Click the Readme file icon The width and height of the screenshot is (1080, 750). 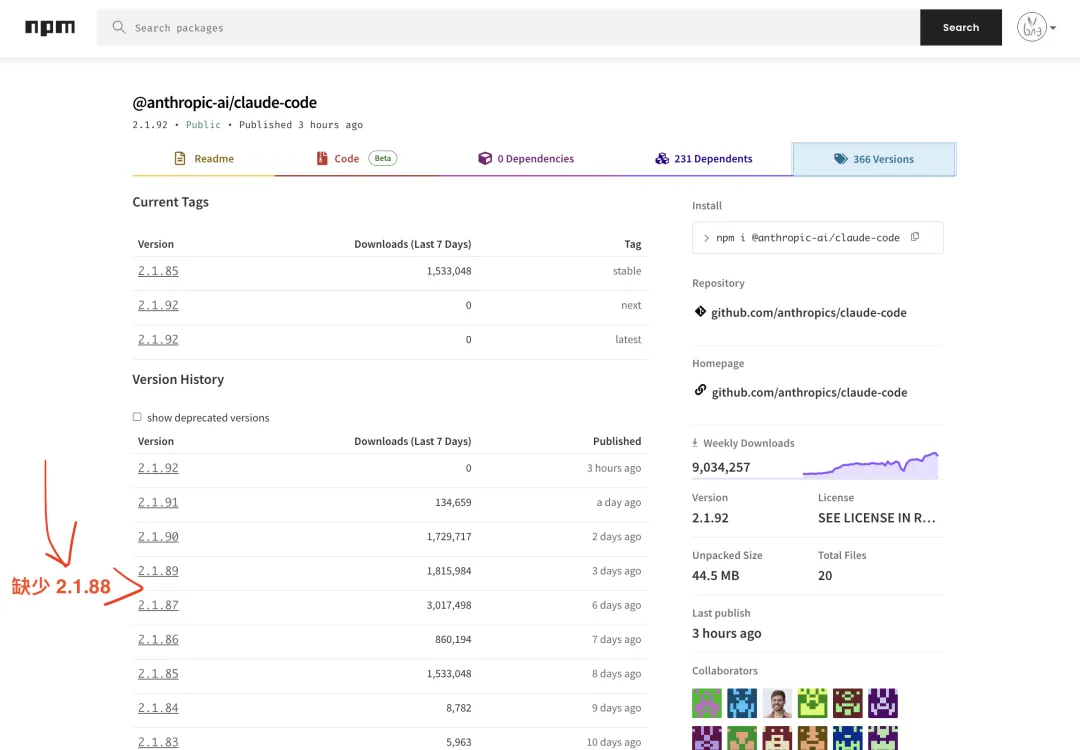[180, 158]
